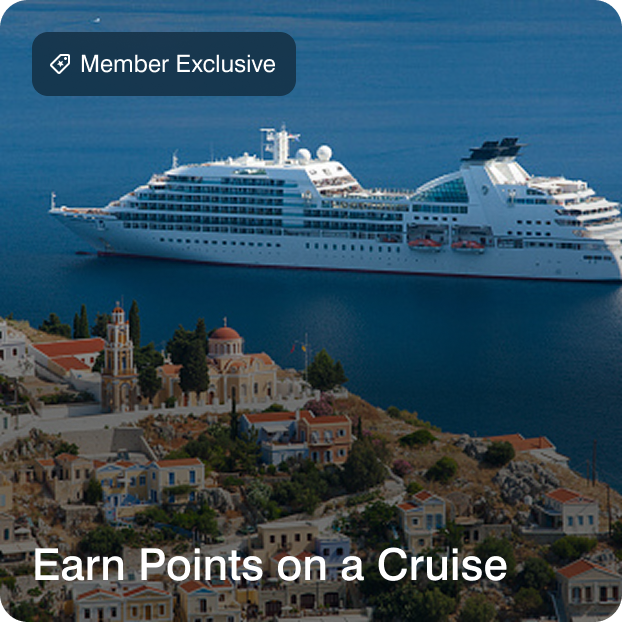The image size is (622, 622).
Task: Click the ship's radar domes on top deck
Action: [x=314, y=154]
